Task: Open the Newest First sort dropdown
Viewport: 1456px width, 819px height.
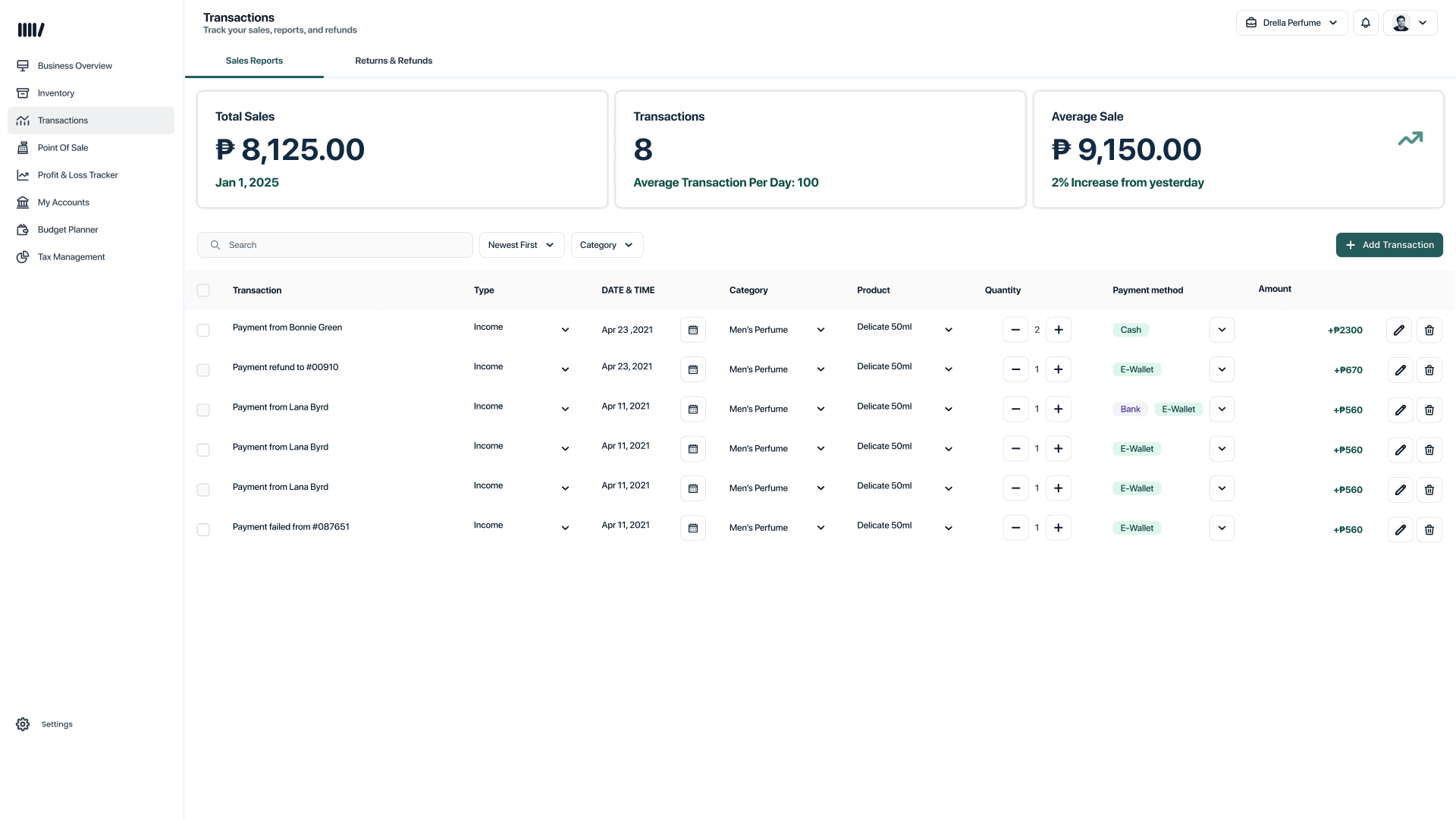Action: point(521,245)
